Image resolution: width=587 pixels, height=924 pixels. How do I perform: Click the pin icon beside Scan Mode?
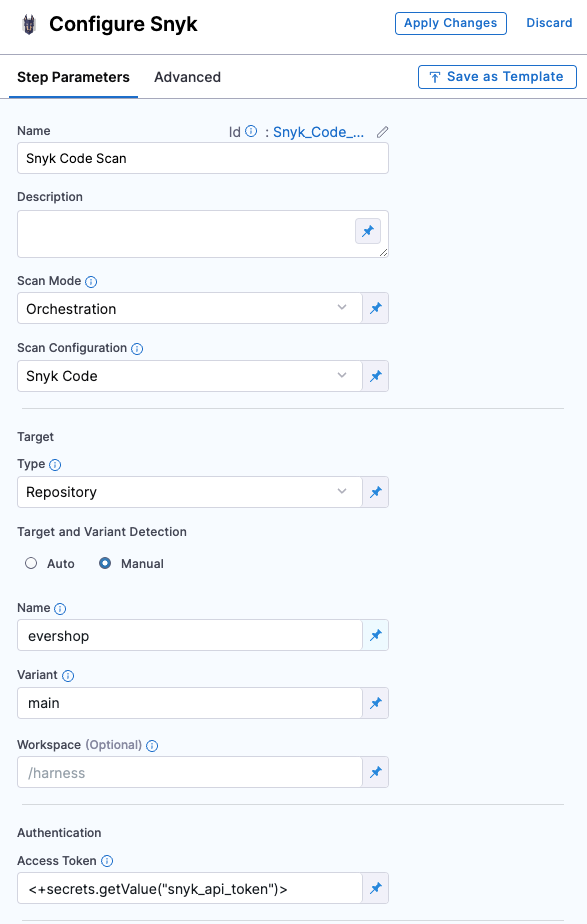tap(375, 308)
